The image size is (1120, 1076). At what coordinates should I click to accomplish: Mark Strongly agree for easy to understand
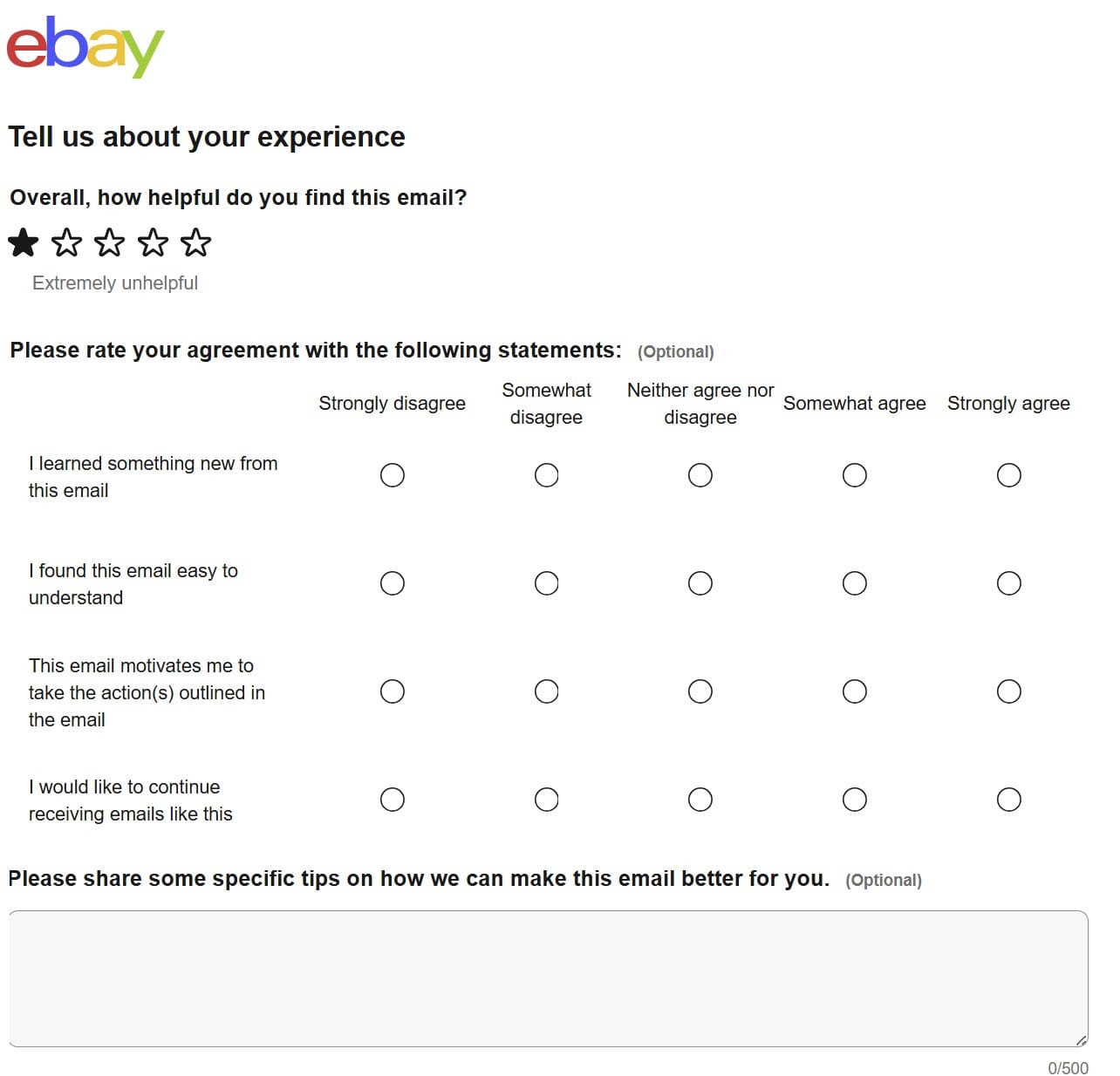1008,583
